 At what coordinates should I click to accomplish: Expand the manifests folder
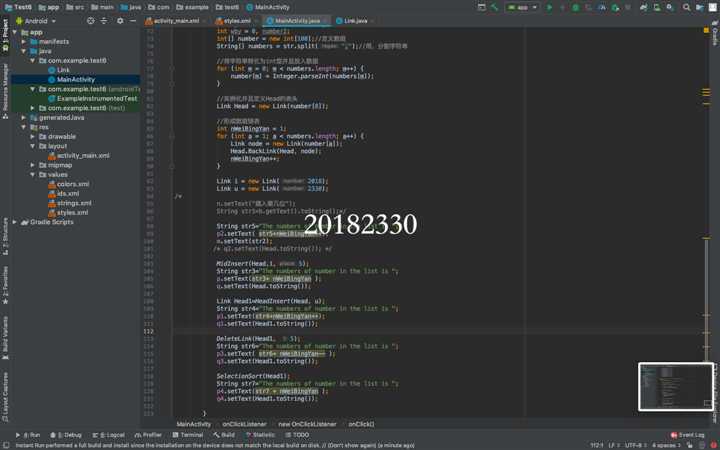pos(24,41)
